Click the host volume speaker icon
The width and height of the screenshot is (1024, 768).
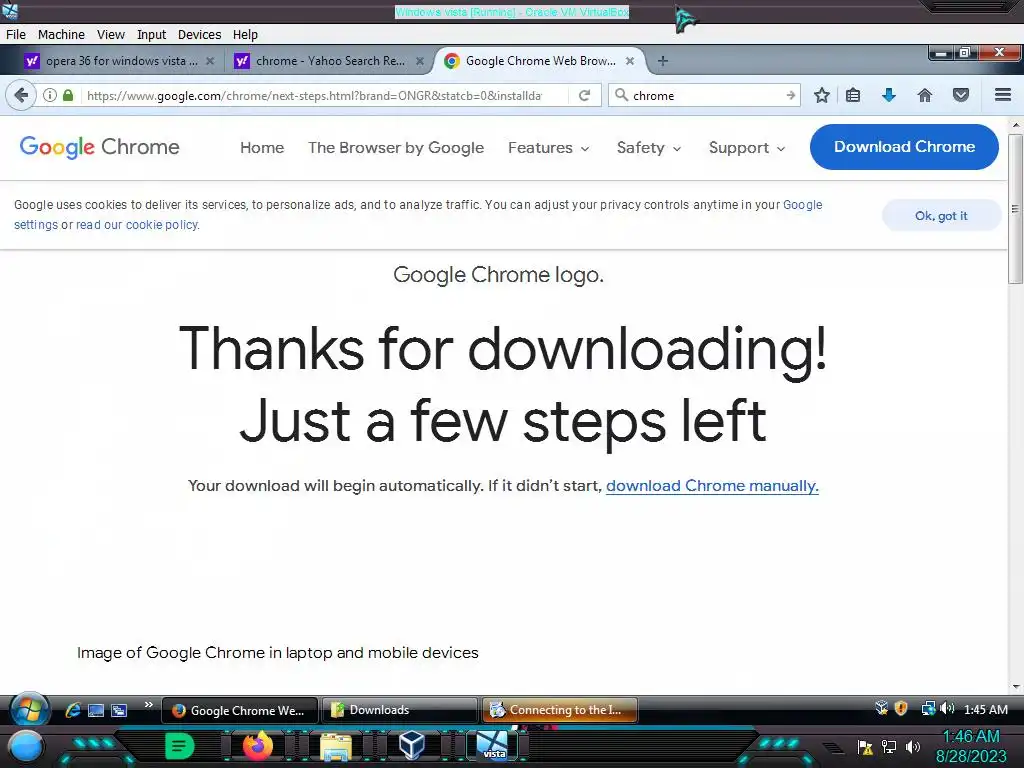913,746
